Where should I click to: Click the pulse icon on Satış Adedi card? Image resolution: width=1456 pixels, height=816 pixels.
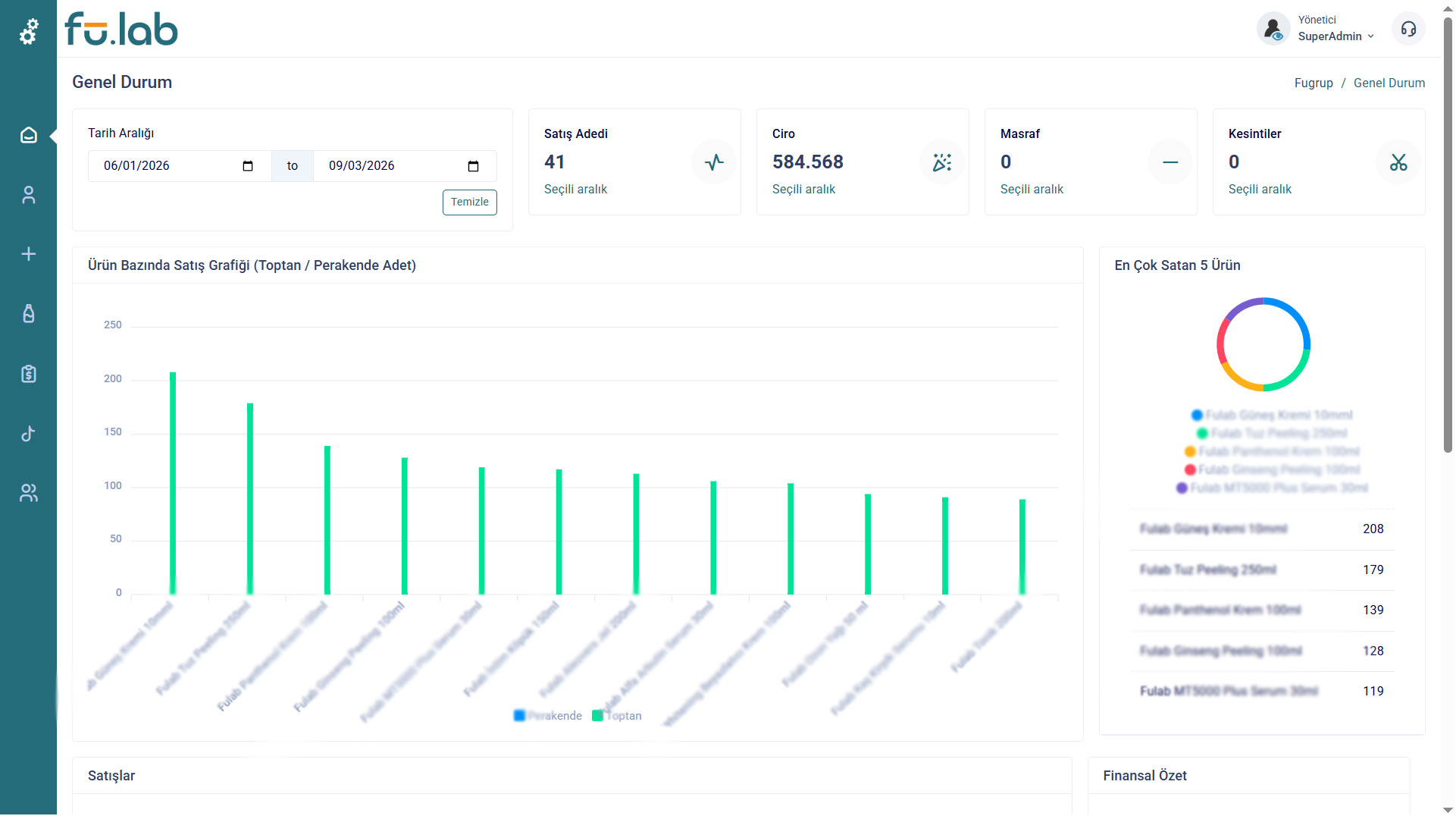tap(714, 162)
